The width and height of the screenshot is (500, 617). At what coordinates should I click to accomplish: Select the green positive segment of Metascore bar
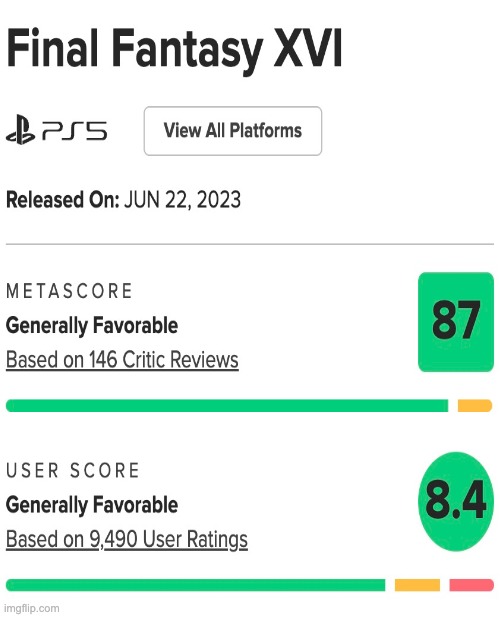tap(227, 405)
